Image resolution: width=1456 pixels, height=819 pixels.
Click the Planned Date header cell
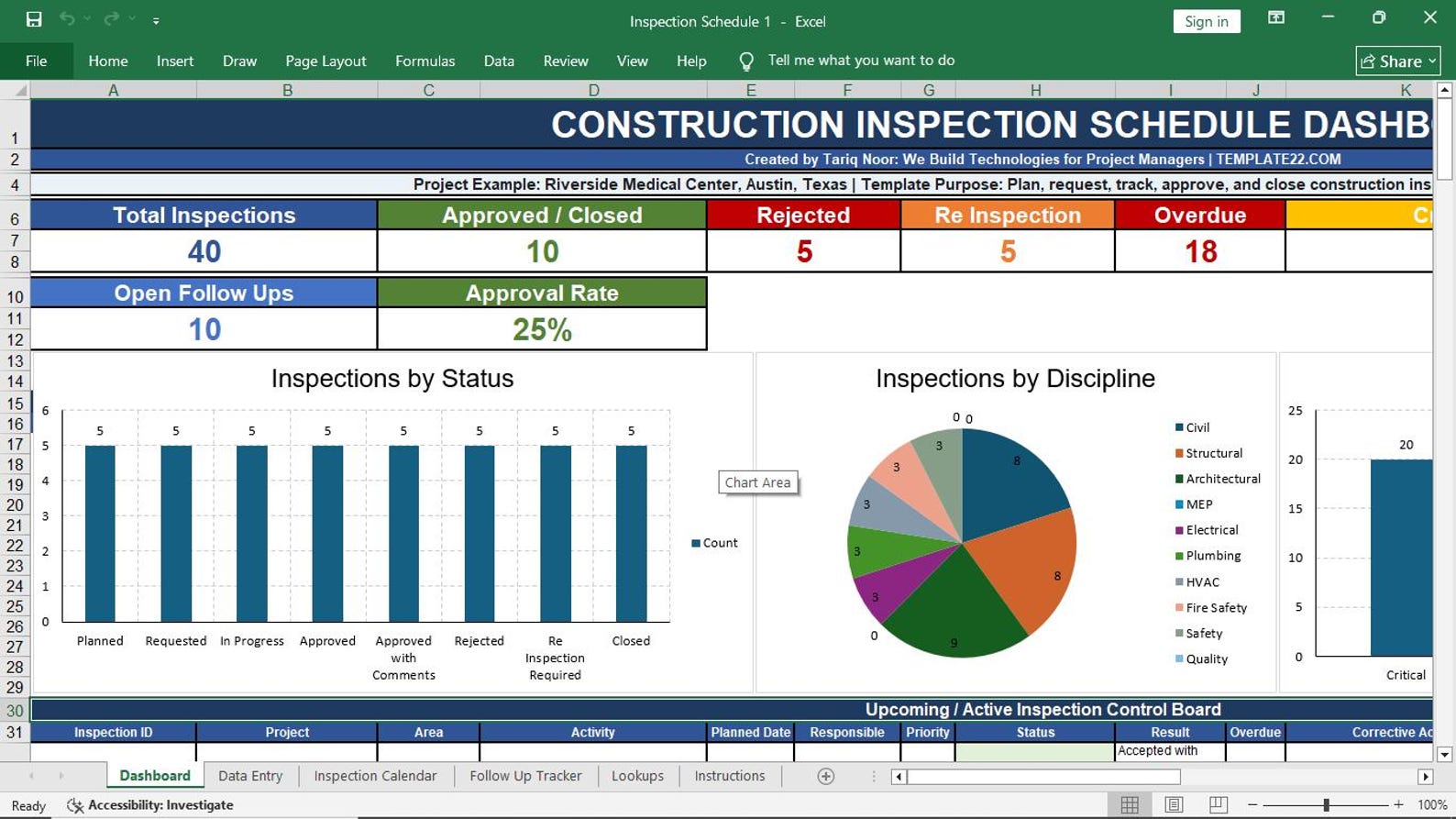[x=750, y=732]
